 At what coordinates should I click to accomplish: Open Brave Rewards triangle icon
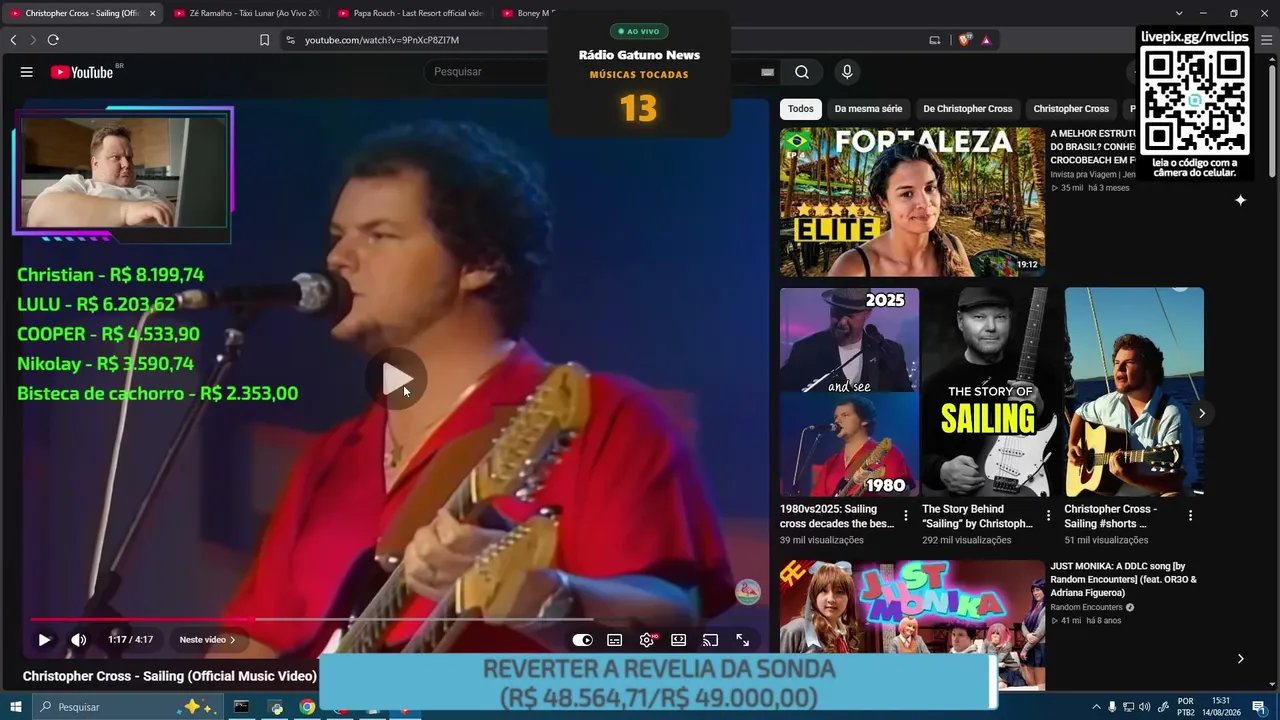[x=986, y=40]
